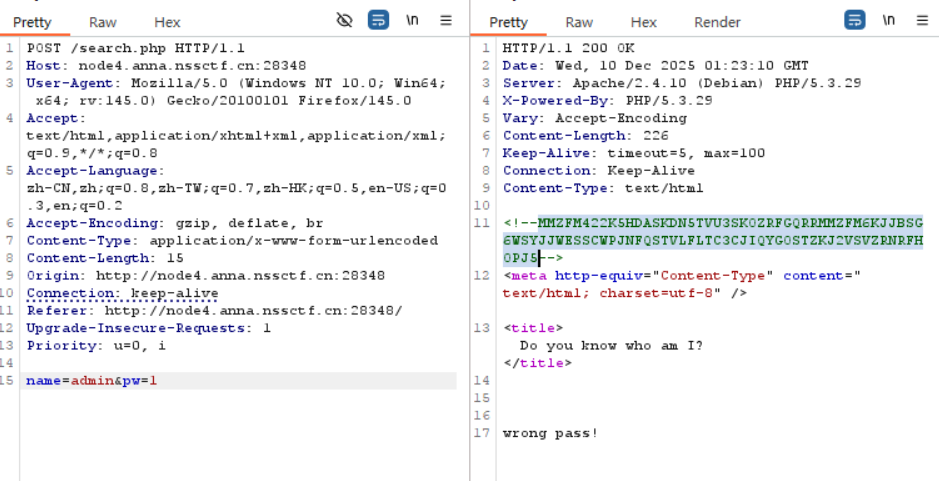Toggle hidden characters eye icon in request pane
The width and height of the screenshot is (939, 481).
point(344,20)
